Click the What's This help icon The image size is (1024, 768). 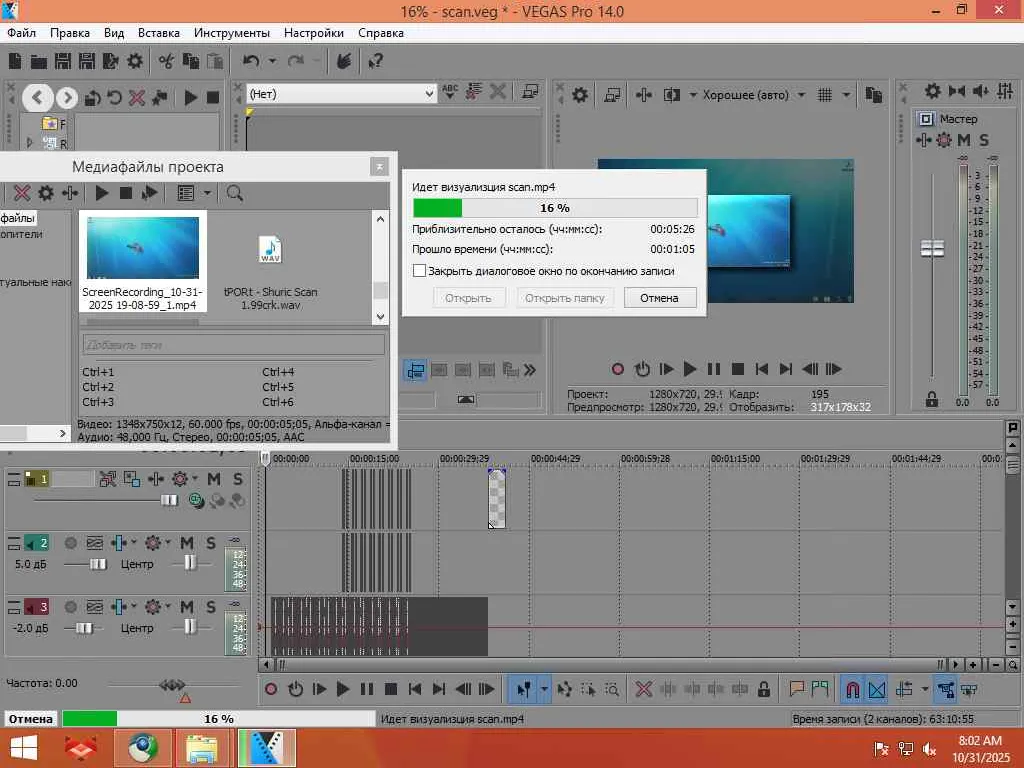[375, 61]
